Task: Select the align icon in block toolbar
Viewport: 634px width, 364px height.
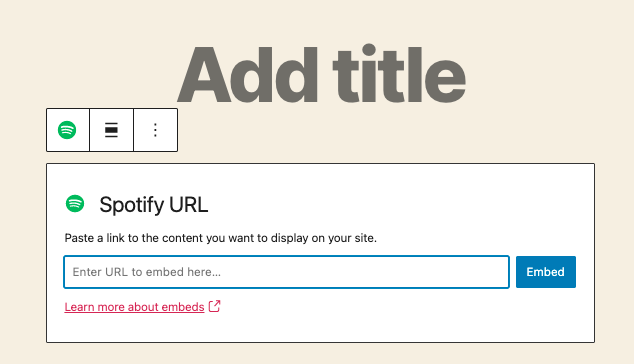Action: pyautogui.click(x=111, y=130)
